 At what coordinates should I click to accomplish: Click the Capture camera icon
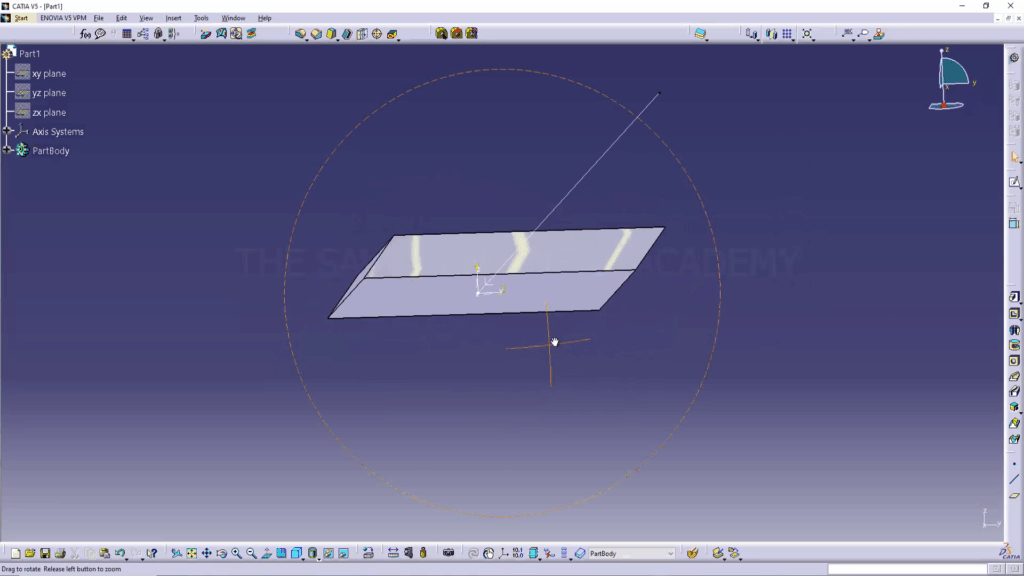tap(448, 553)
